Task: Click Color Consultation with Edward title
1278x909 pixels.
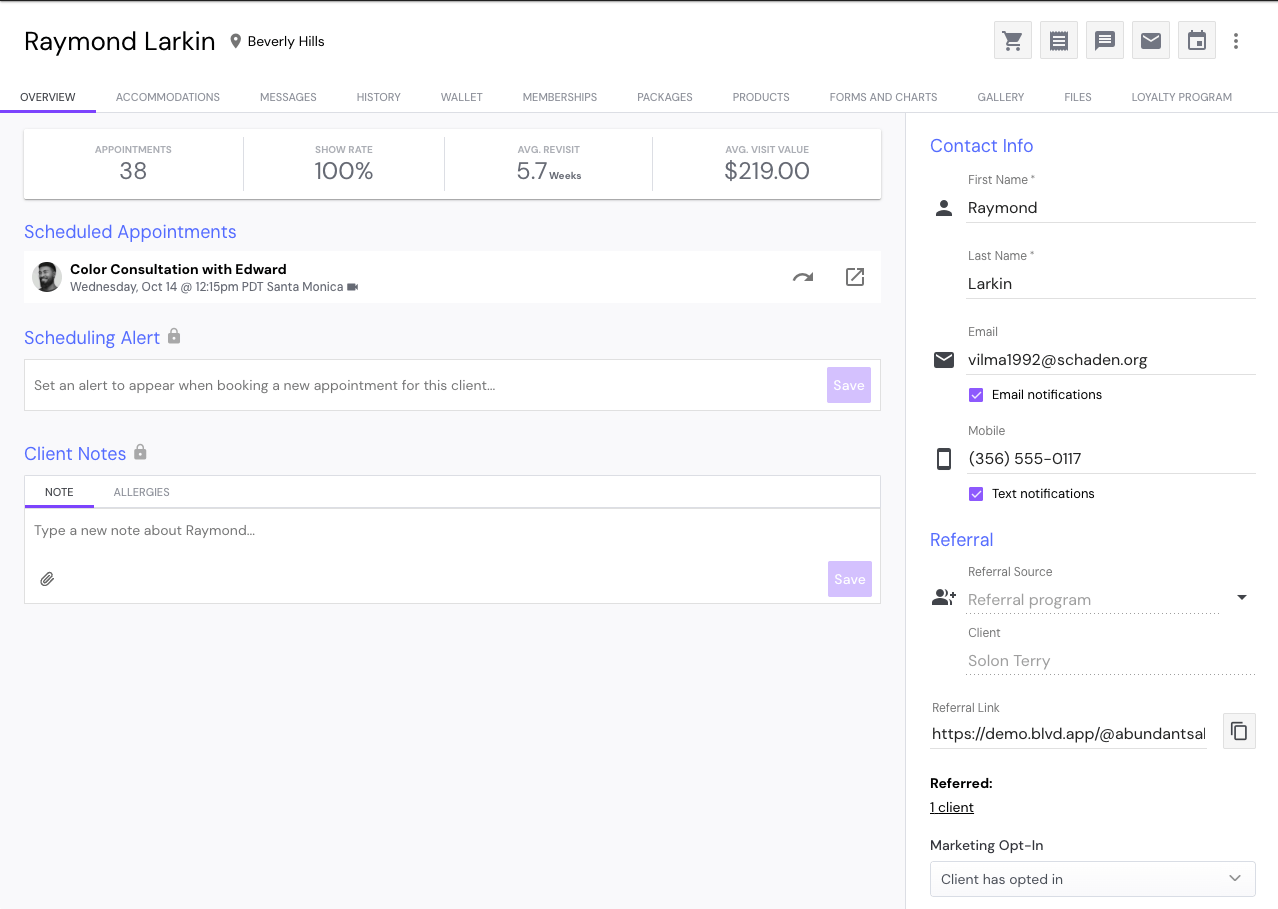Action: pyautogui.click(x=178, y=269)
